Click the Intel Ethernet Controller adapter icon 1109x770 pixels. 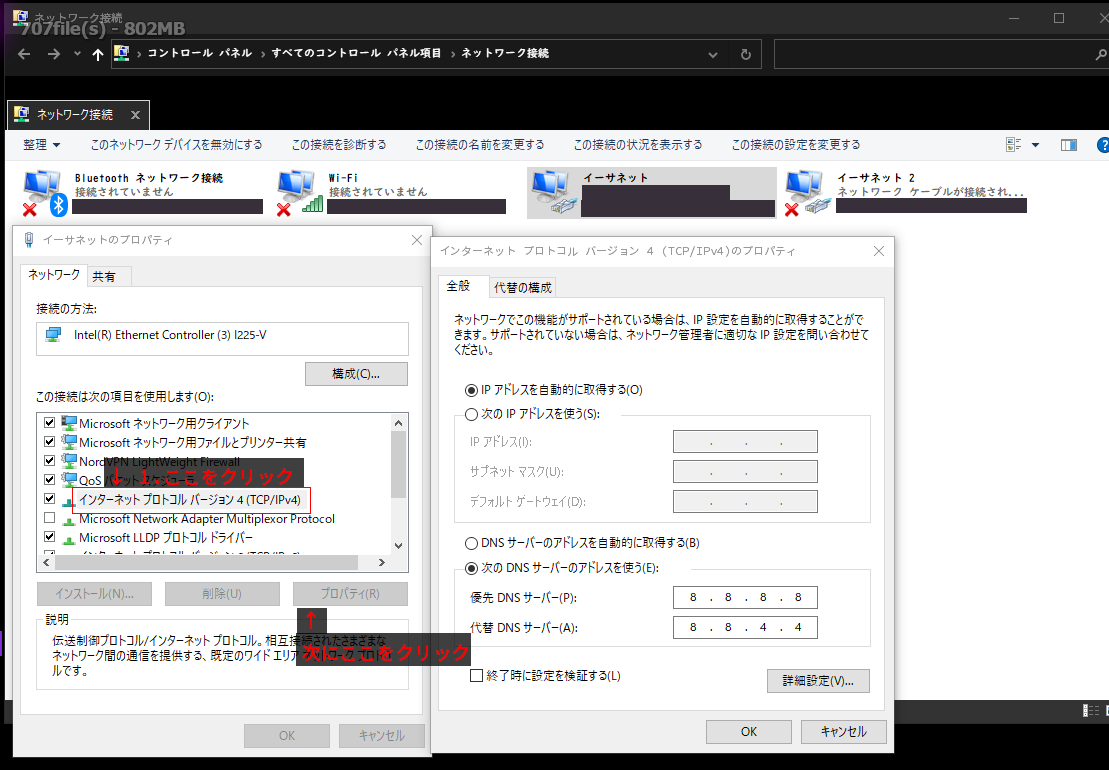click(x=54, y=335)
